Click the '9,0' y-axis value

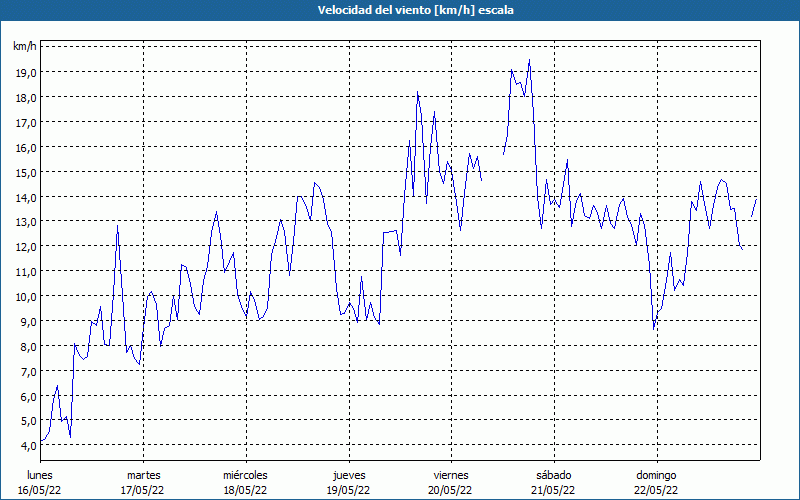click(x=28, y=322)
